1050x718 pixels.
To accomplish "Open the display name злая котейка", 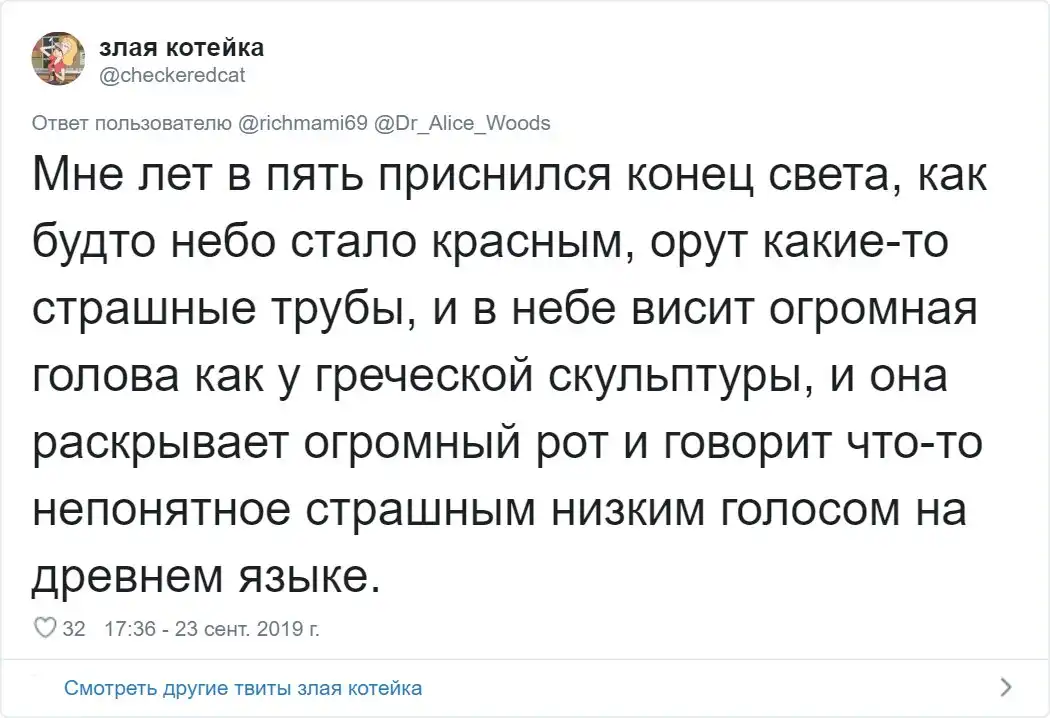I will point(183,48).
